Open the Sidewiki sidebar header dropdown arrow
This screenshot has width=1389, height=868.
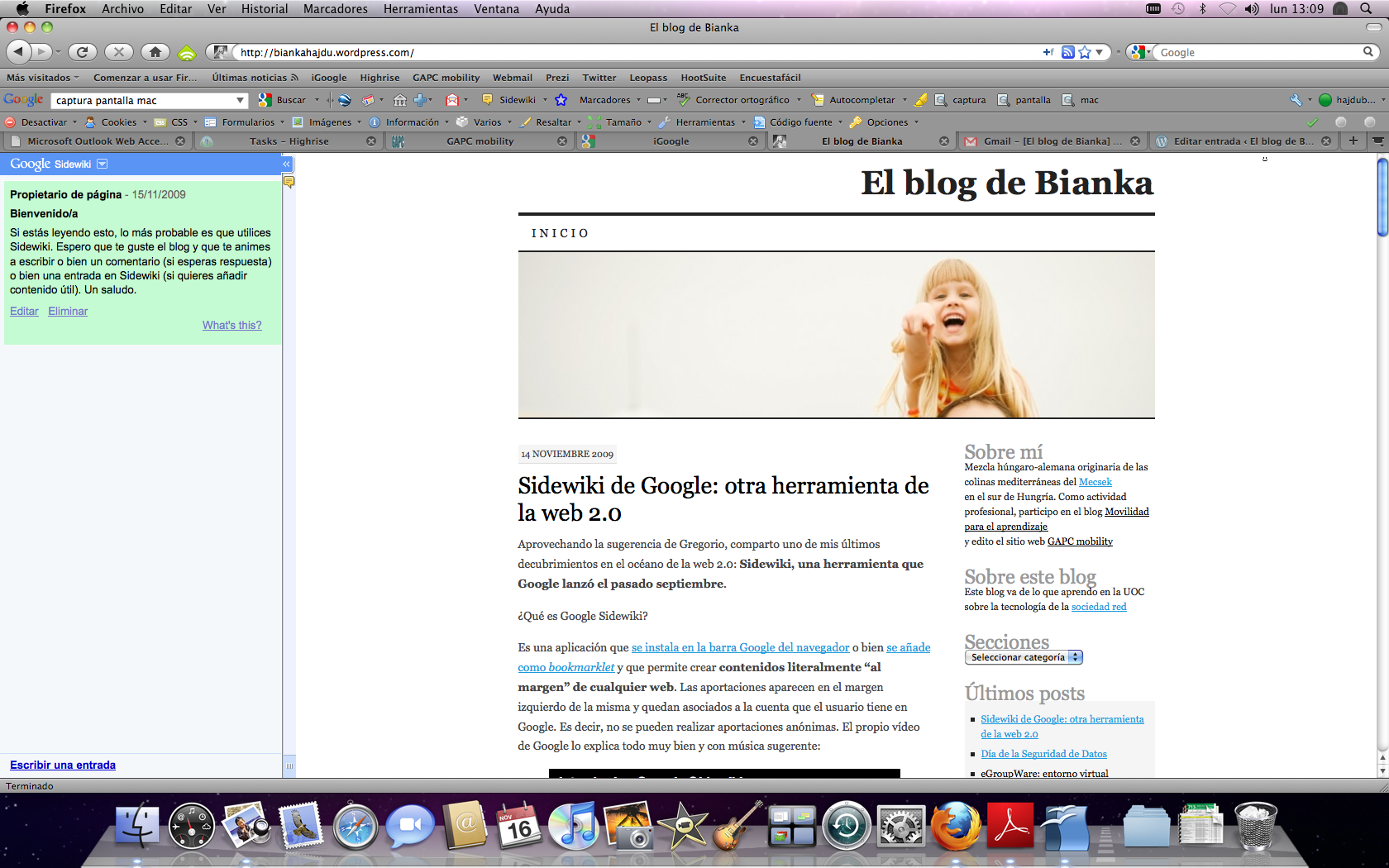pyautogui.click(x=103, y=164)
